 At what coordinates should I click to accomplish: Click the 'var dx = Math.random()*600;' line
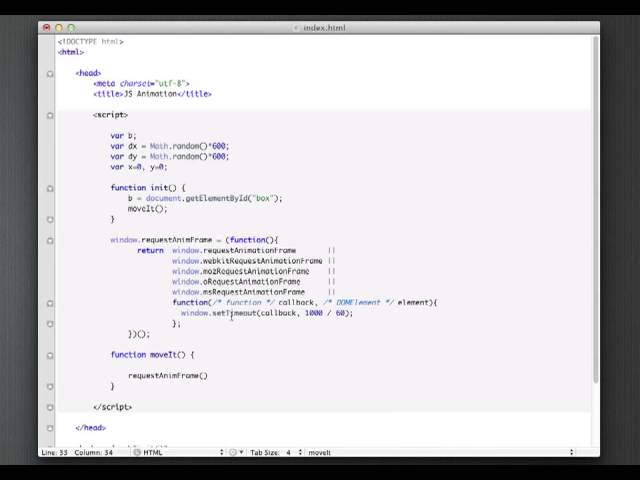click(x=170, y=146)
